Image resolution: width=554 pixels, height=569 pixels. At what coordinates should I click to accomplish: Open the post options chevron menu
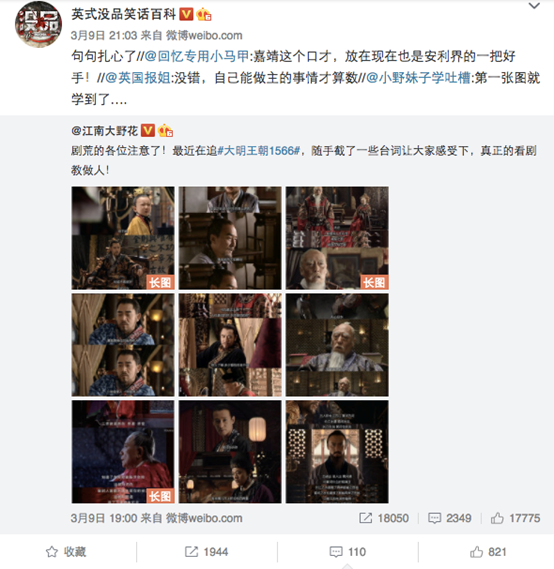(x=534, y=6)
